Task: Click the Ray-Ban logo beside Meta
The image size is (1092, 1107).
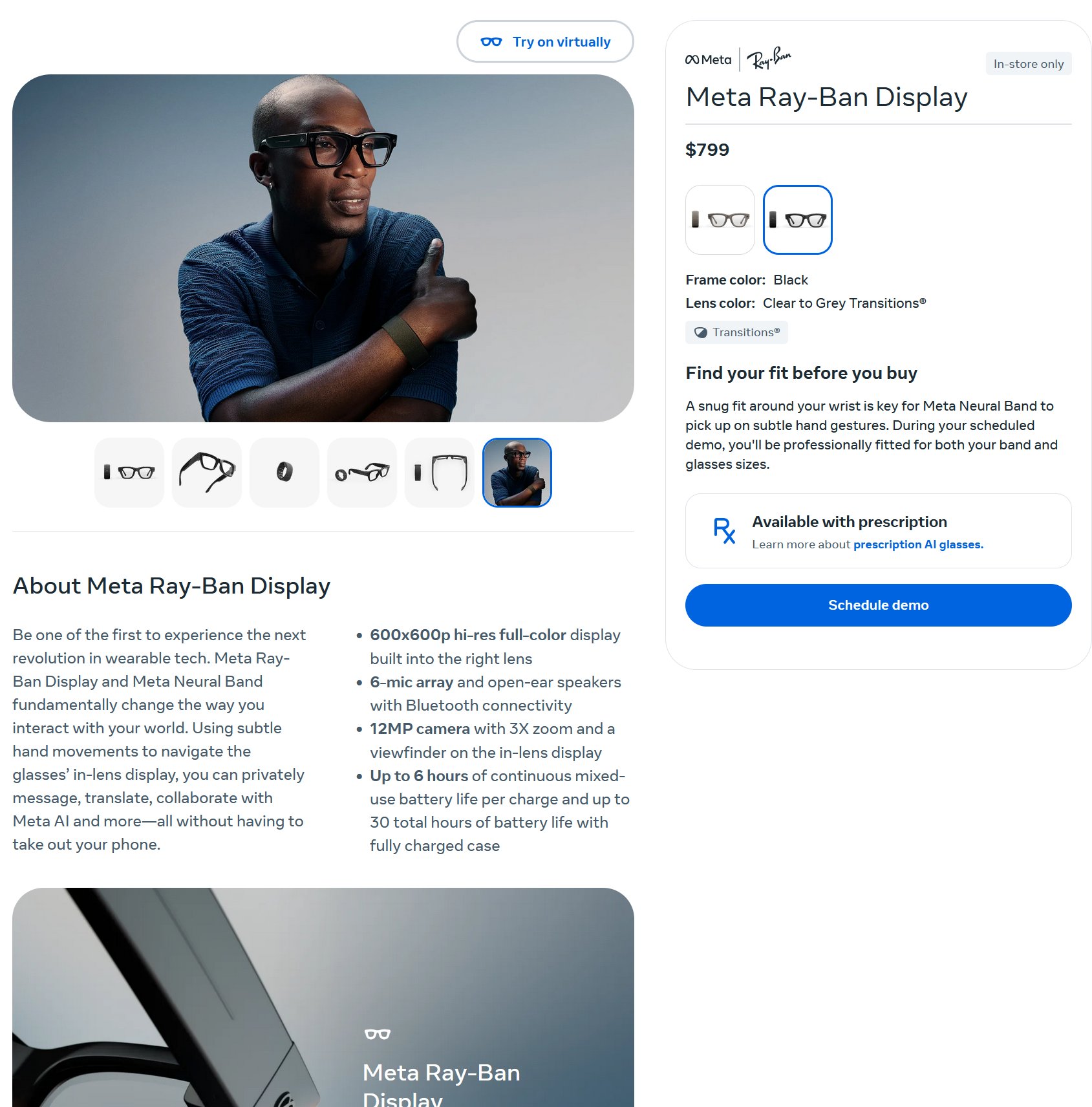Action: 769,58
